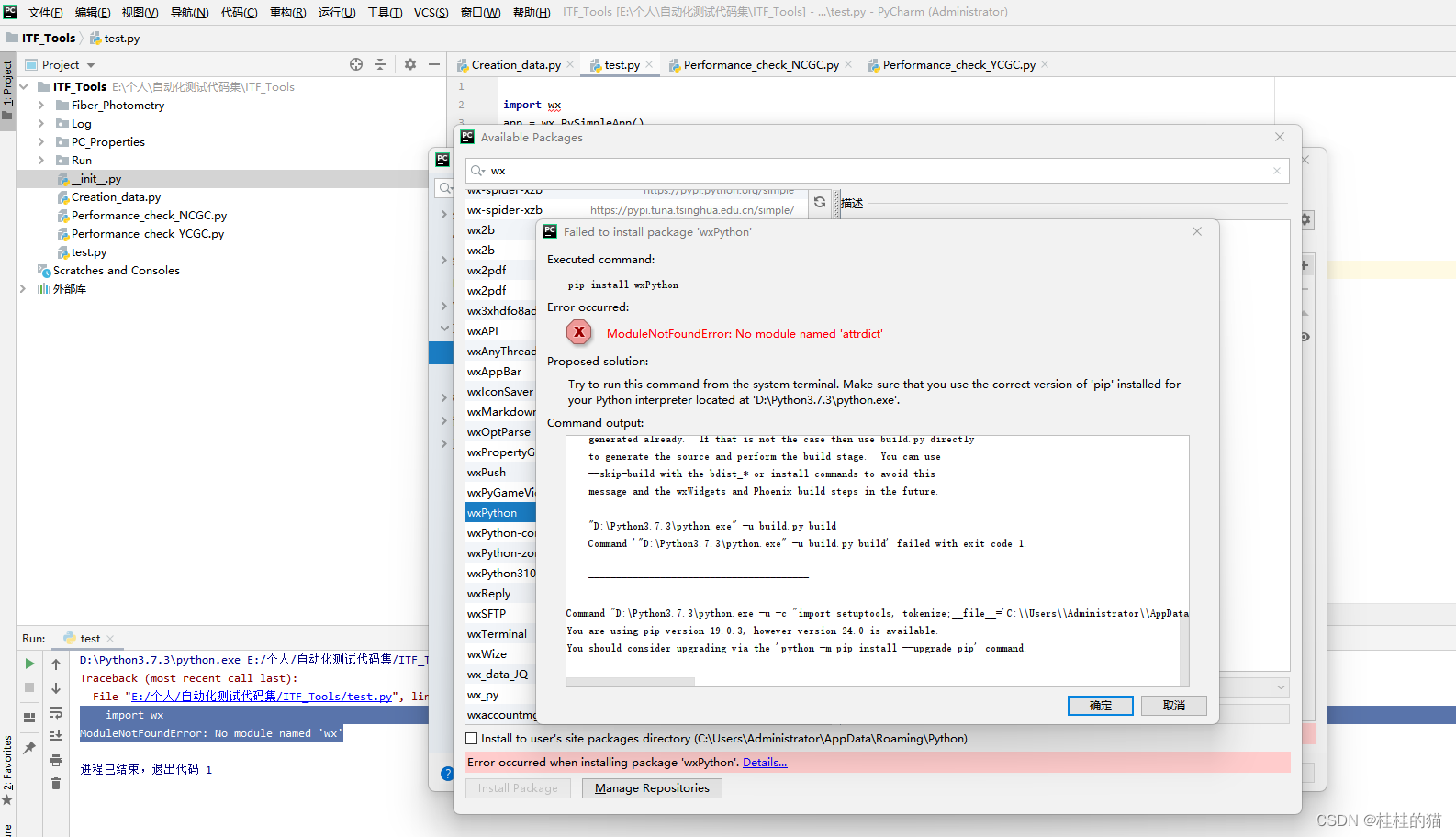Open the 2: Favorites side tool window
The height and width of the screenshot is (837, 1456).
point(7,769)
